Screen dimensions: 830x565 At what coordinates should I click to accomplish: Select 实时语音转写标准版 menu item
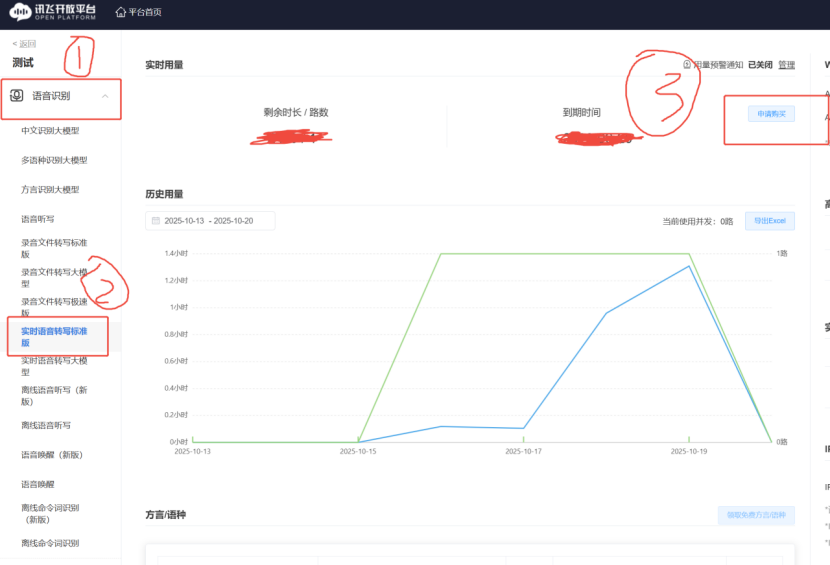pos(54,336)
